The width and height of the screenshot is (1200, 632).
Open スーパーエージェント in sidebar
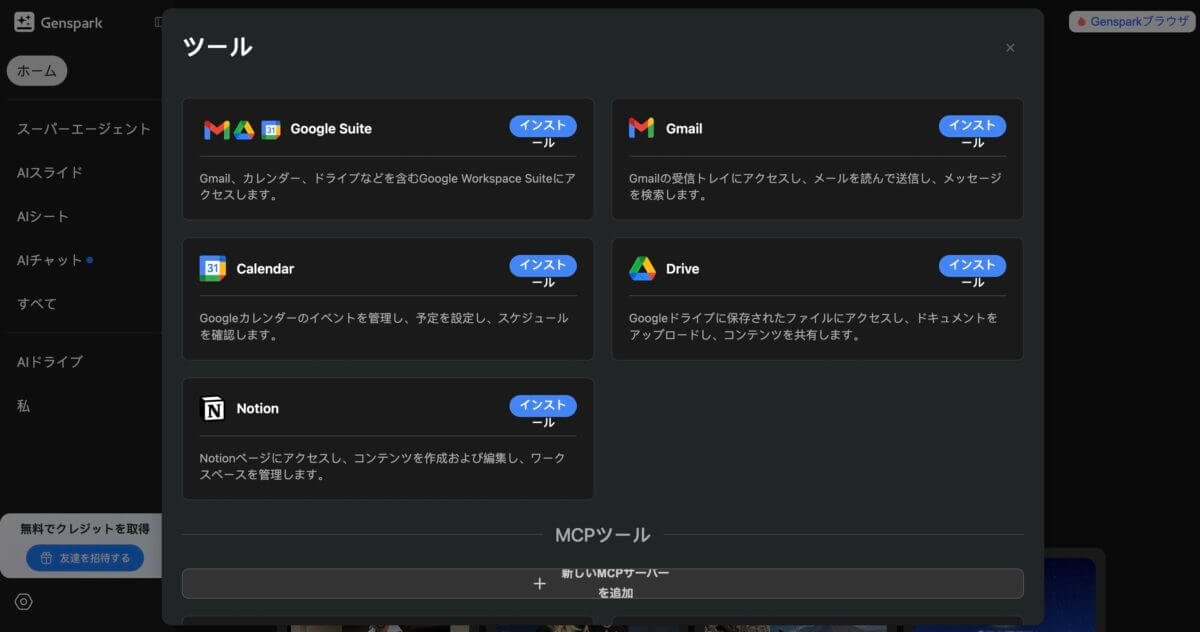(x=84, y=129)
